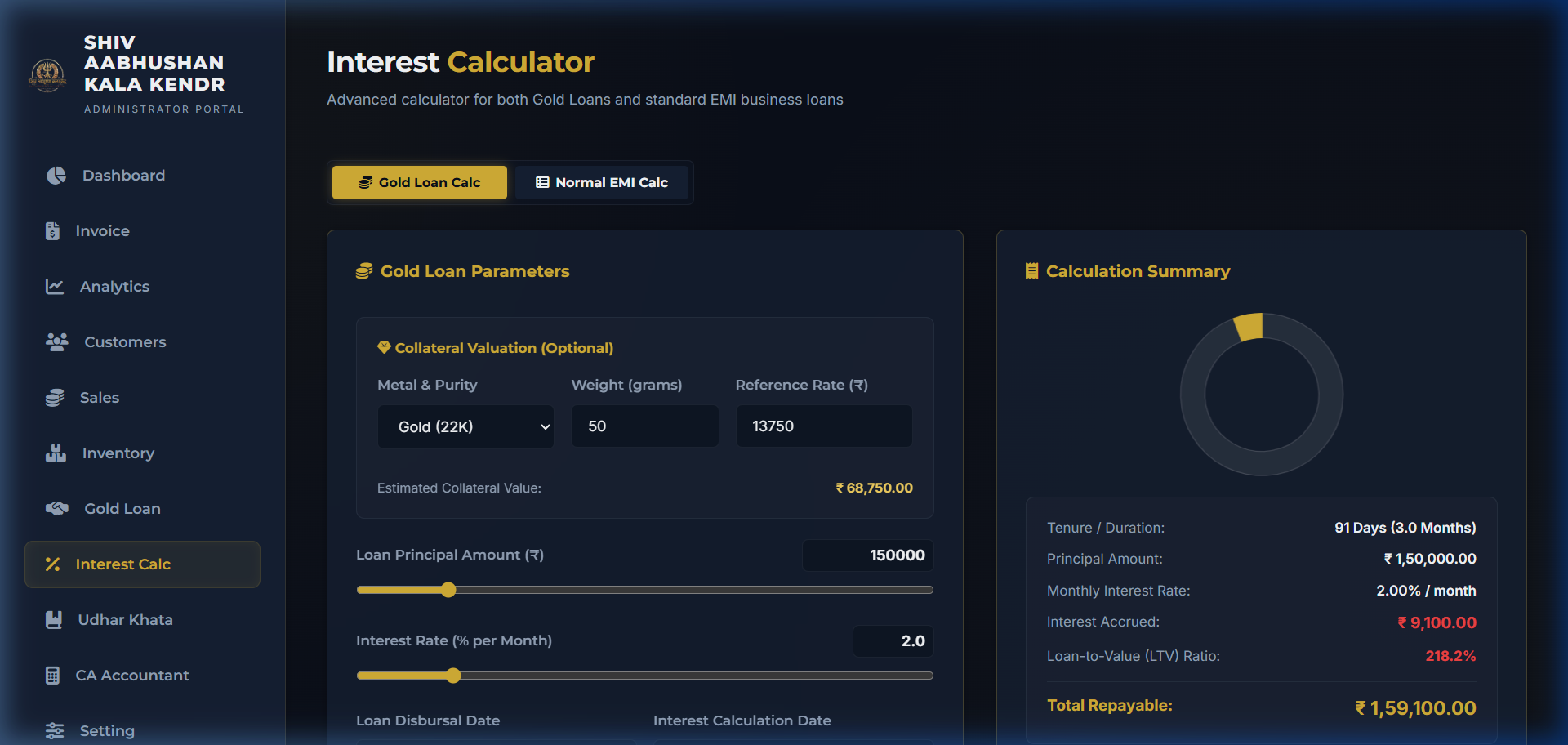Click the Loan Principal Amount input box
The image size is (1568, 745).
pos(868,555)
